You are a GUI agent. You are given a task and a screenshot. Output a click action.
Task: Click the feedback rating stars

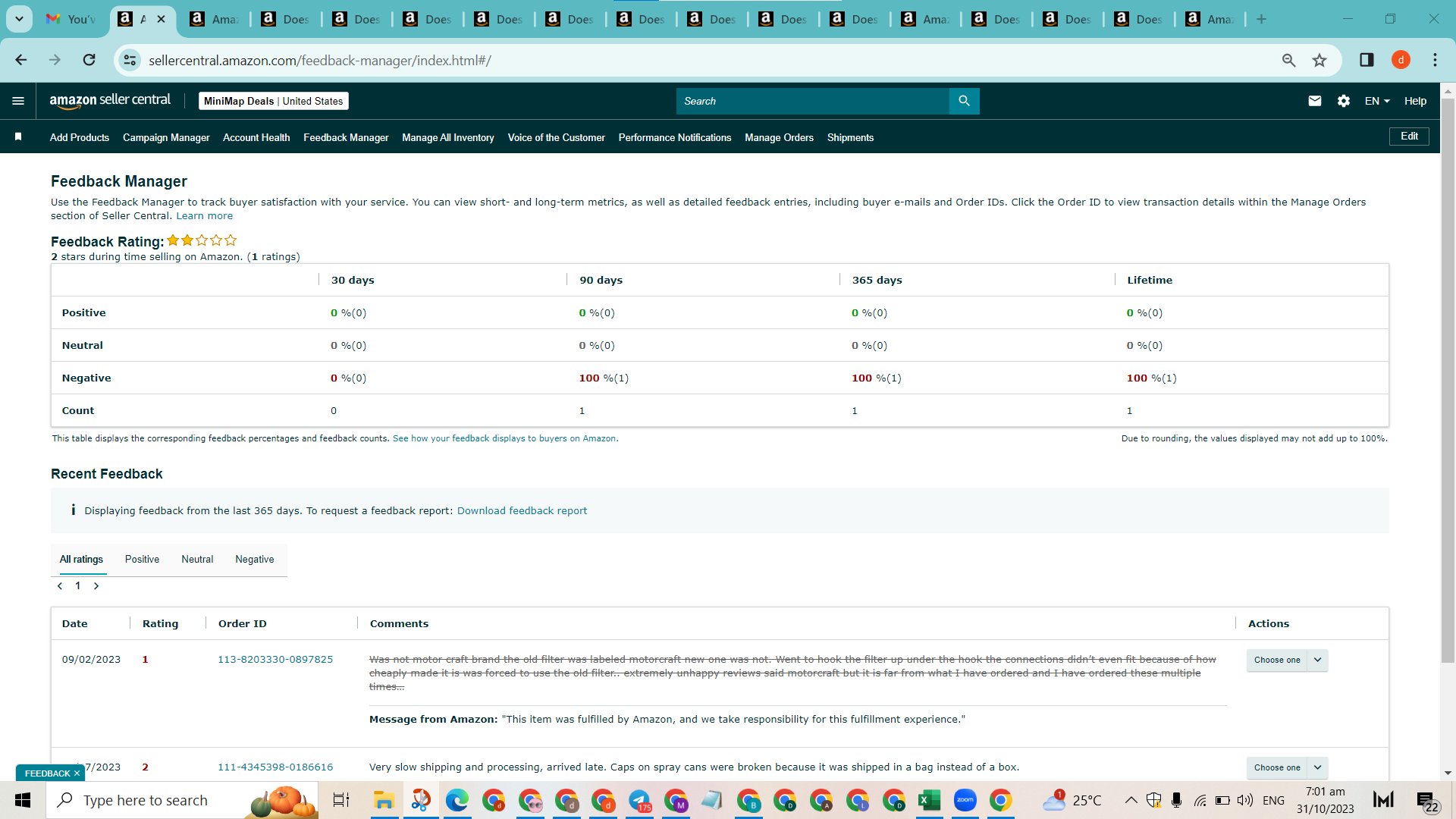[202, 240]
